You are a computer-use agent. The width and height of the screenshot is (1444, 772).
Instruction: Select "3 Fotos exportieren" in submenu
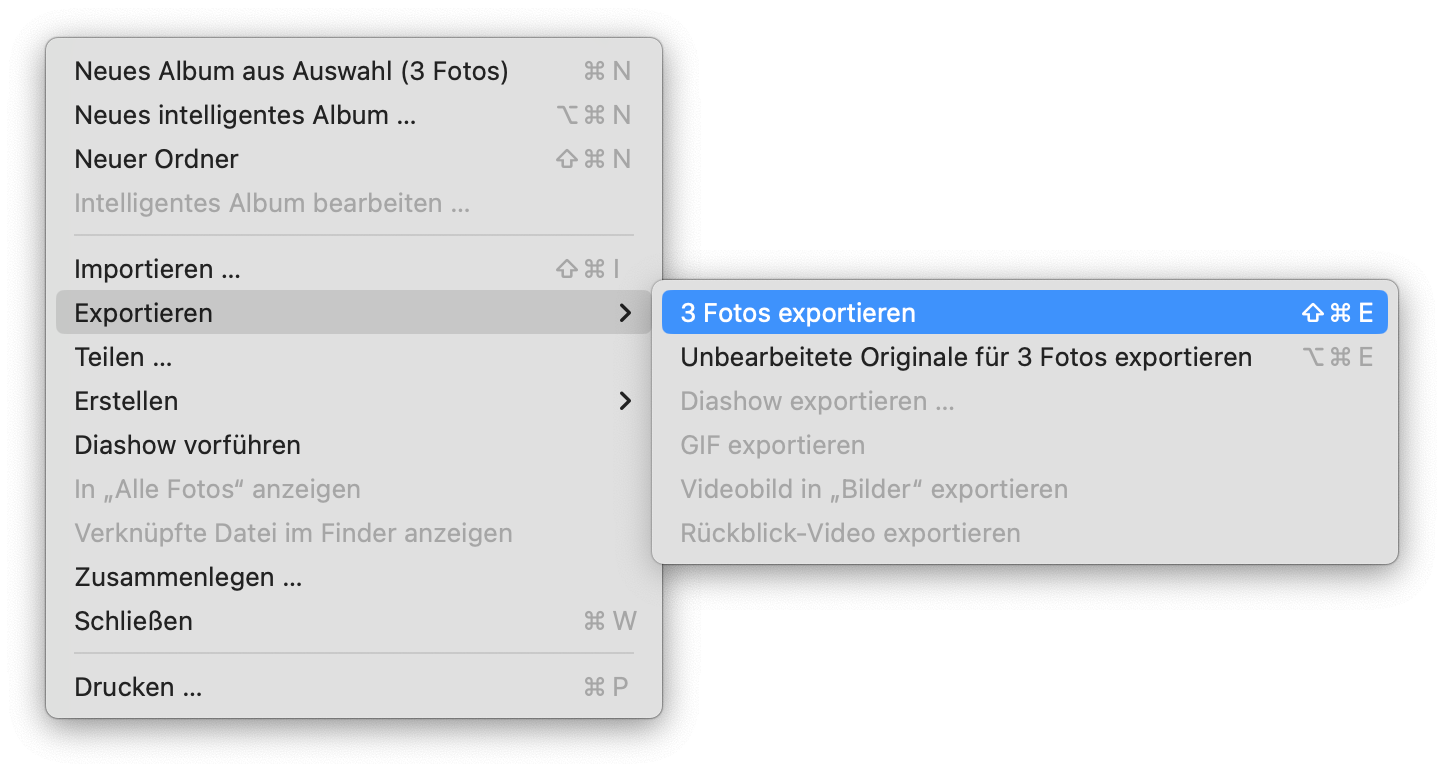(797, 312)
